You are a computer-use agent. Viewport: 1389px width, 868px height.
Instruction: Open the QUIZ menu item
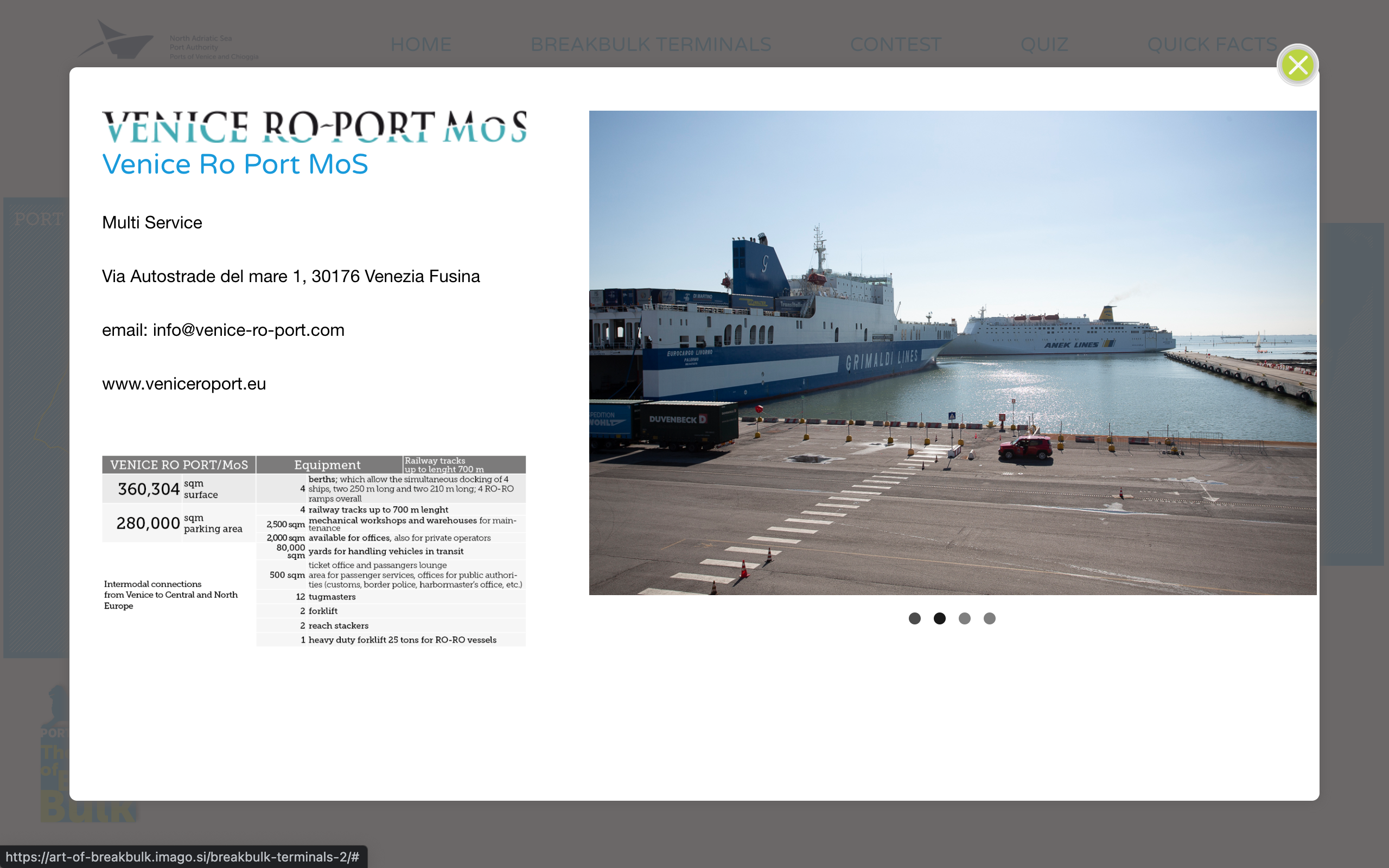tap(1044, 44)
